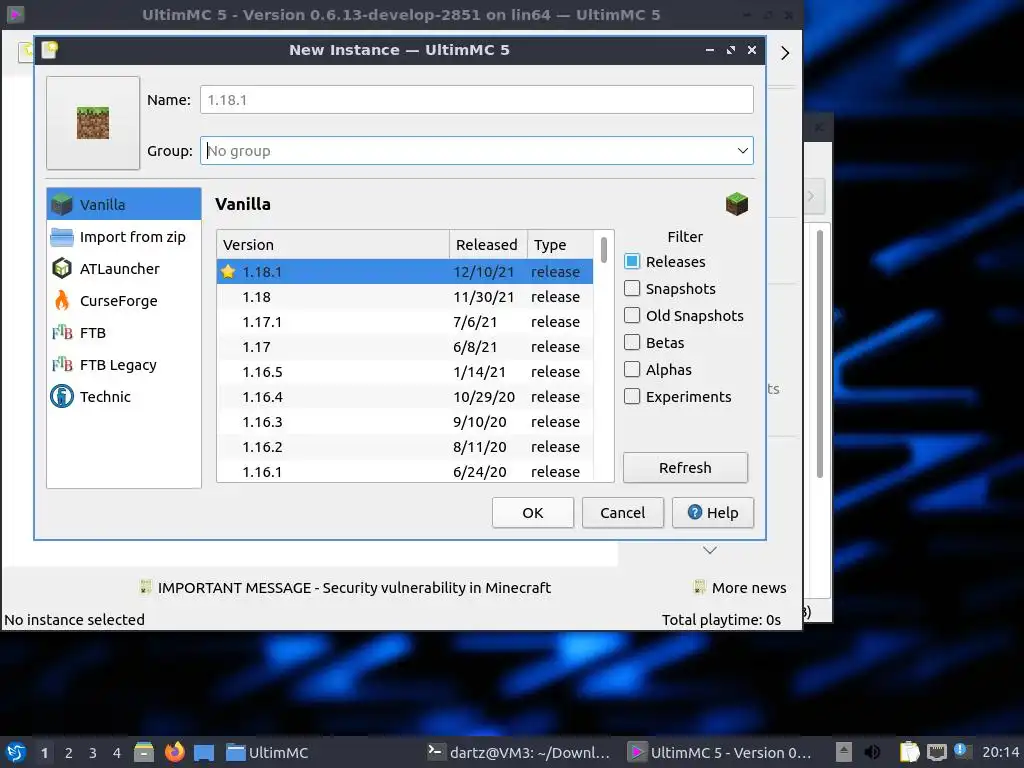Click the show desktop taskbar icon
The width and height of the screenshot is (1024, 768).
coord(204,752)
